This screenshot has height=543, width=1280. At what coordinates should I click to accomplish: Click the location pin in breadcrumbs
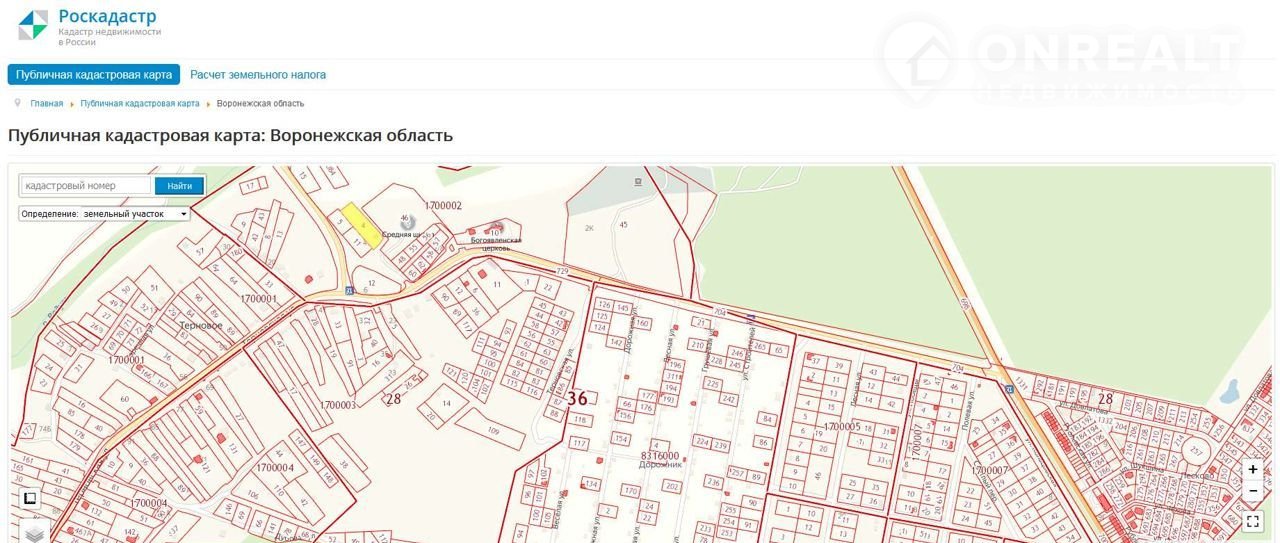tap(18, 103)
